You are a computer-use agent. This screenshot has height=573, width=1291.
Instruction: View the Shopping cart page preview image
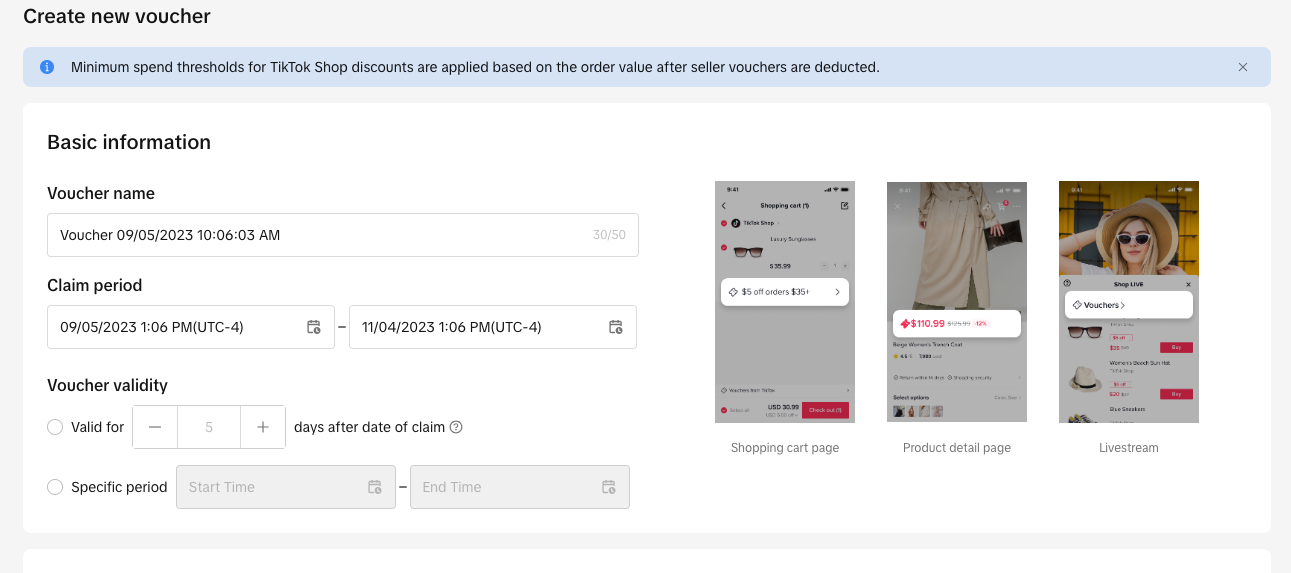tap(785, 302)
